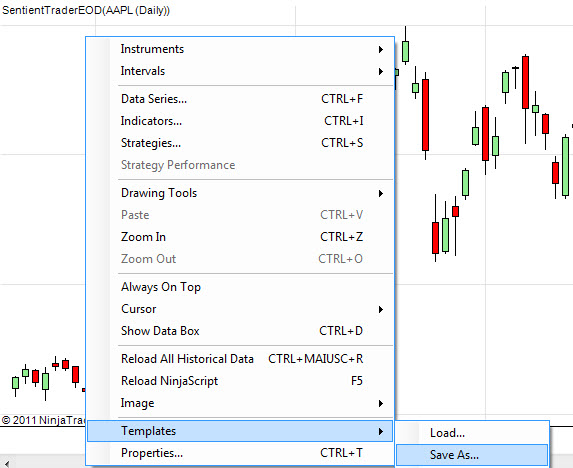Click the highlighted Templates menu item

coord(240,431)
